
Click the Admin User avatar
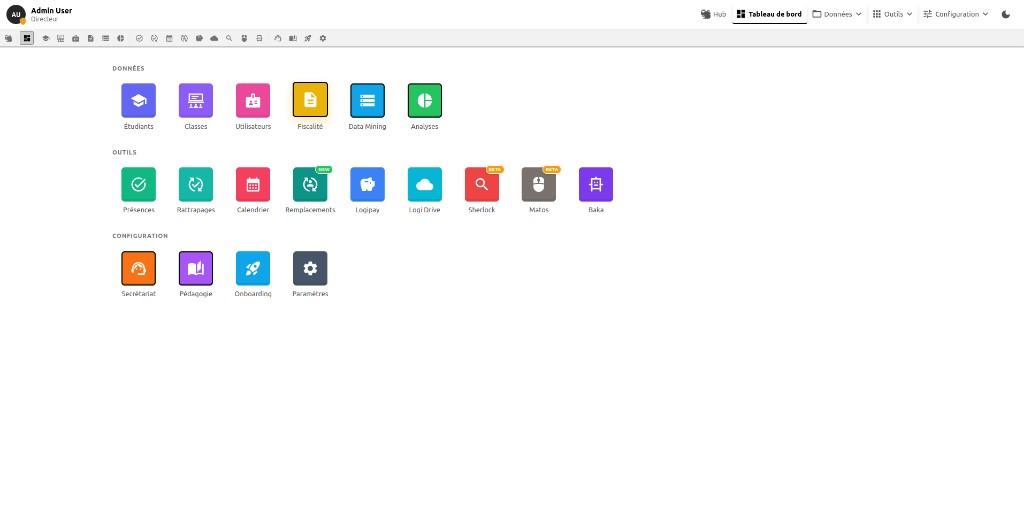tap(16, 14)
